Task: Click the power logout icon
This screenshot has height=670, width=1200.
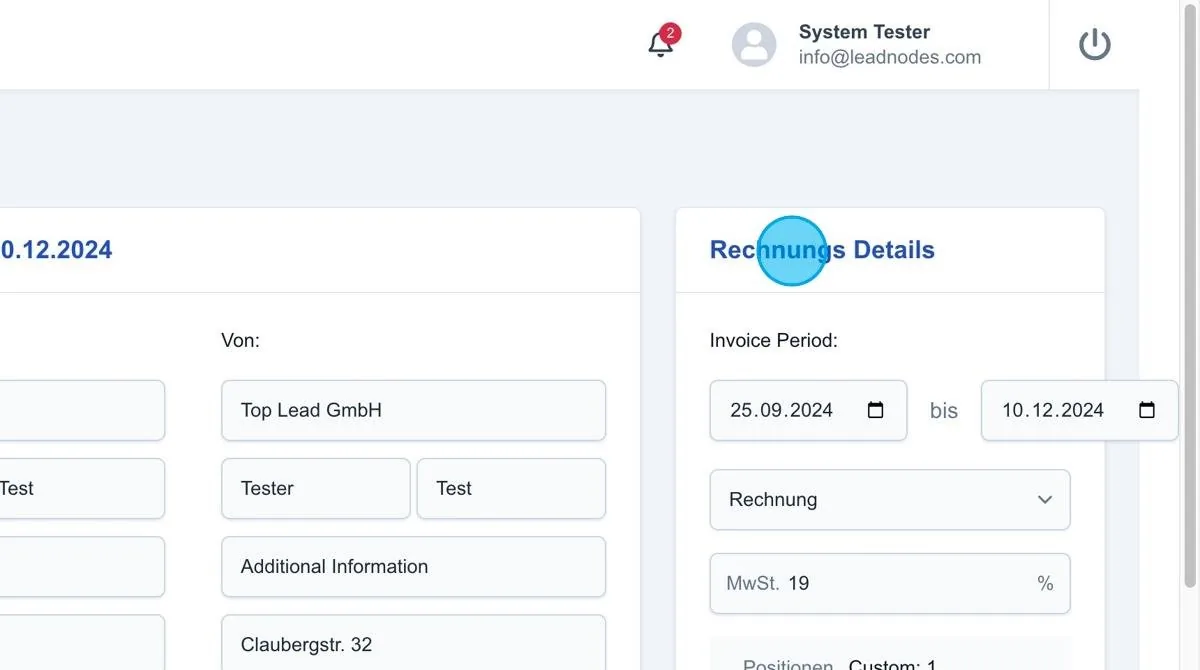Action: 1094,44
